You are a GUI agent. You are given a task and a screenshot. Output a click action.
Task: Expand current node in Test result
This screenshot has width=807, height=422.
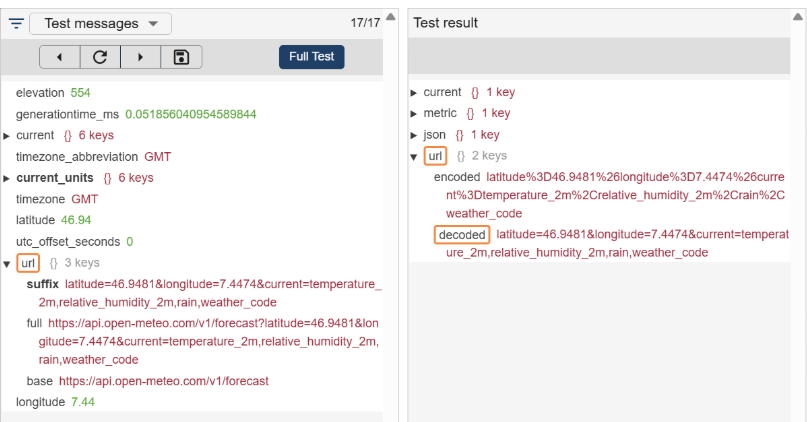(413, 93)
